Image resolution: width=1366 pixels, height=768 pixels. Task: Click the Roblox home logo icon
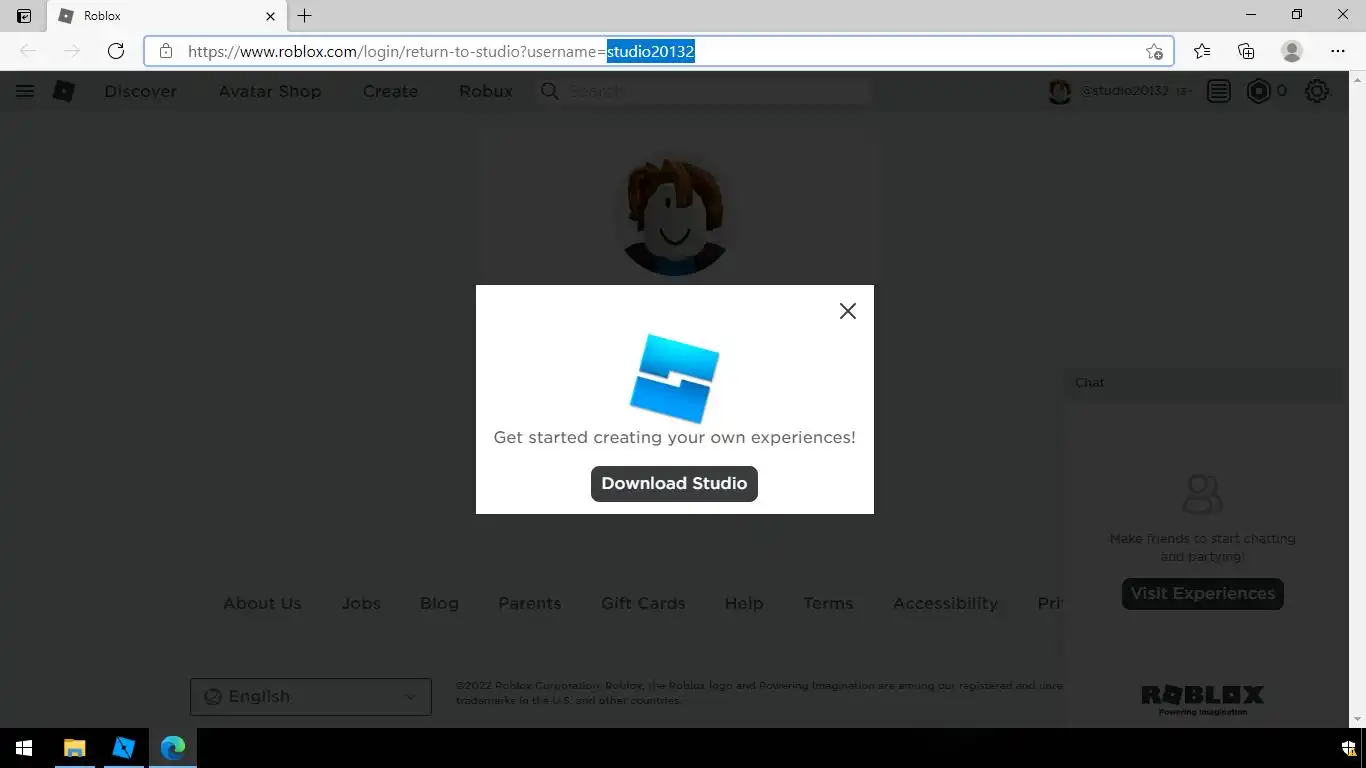64,91
